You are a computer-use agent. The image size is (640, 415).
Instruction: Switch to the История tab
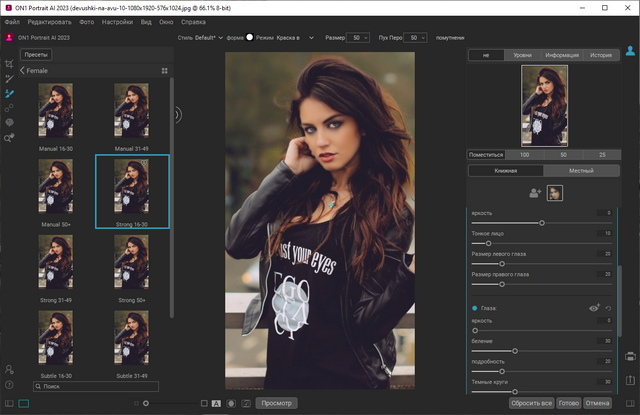coord(599,56)
